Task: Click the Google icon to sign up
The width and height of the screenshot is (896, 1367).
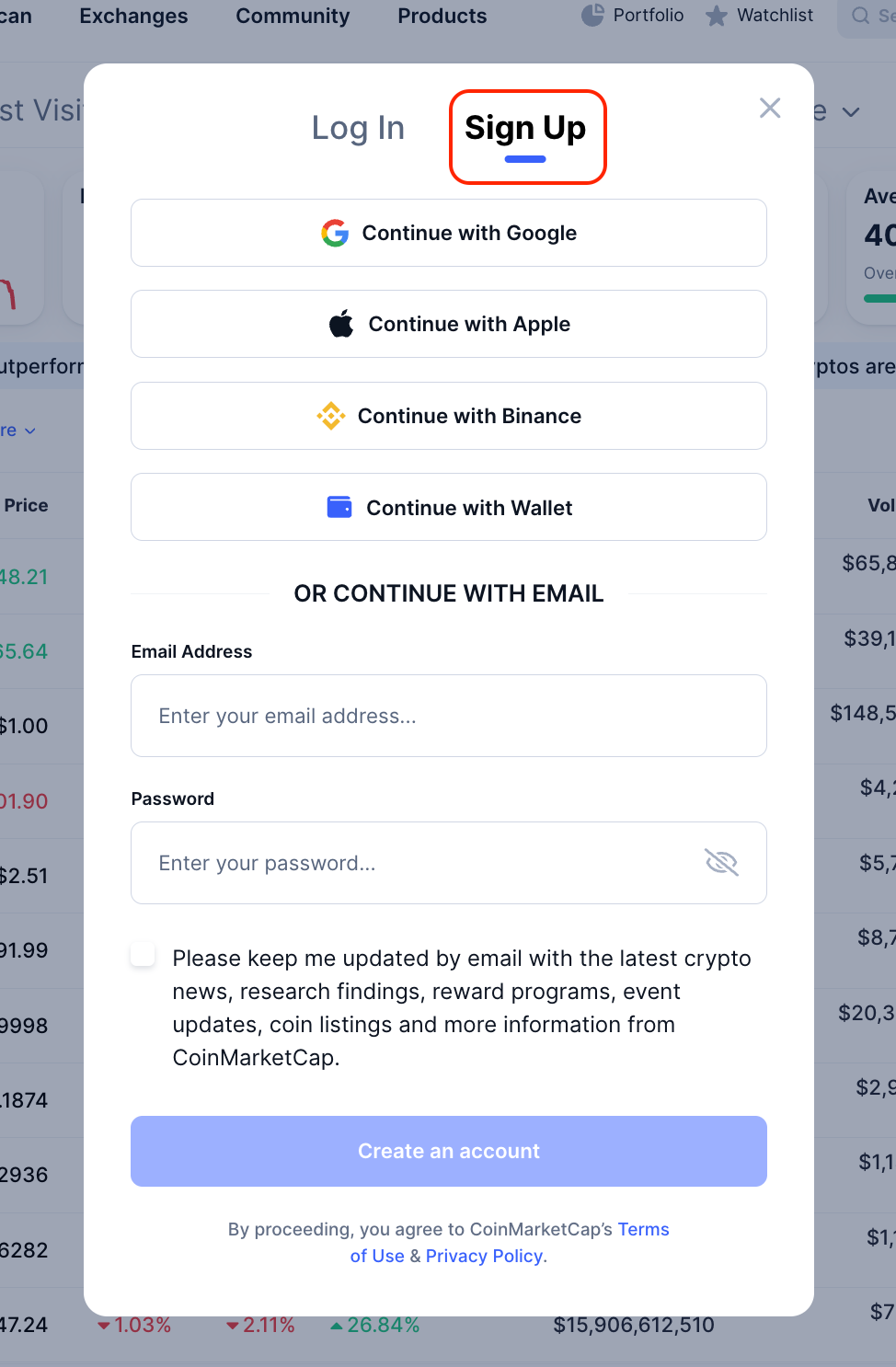Action: (336, 233)
